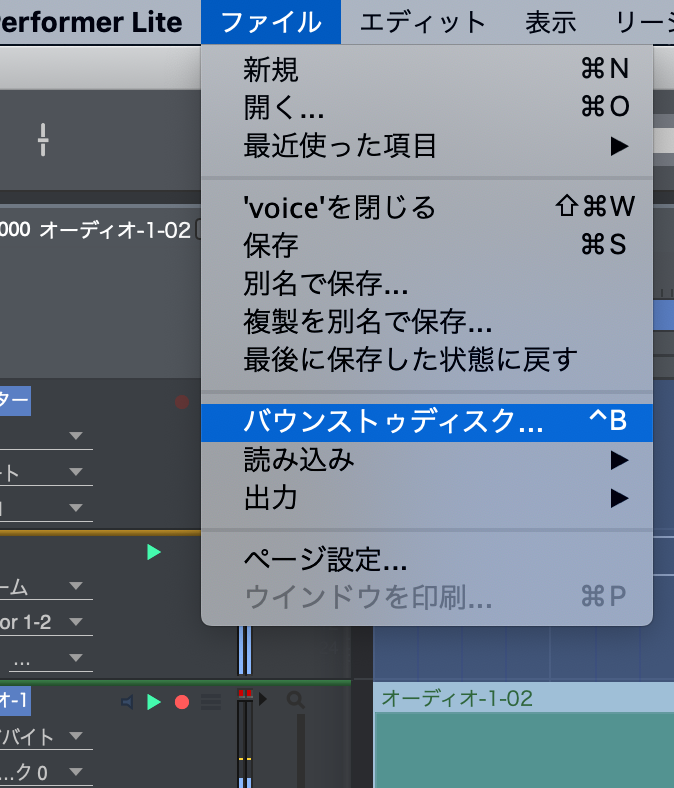Choose 新規 from the File menu

click(427, 68)
